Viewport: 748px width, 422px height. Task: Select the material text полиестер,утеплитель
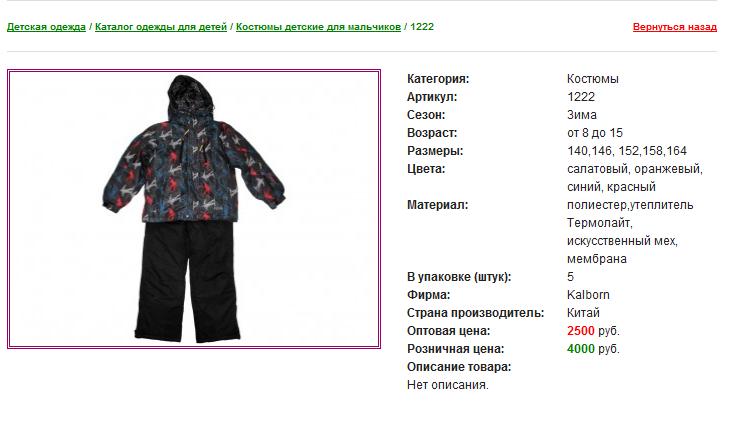[x=630, y=205]
